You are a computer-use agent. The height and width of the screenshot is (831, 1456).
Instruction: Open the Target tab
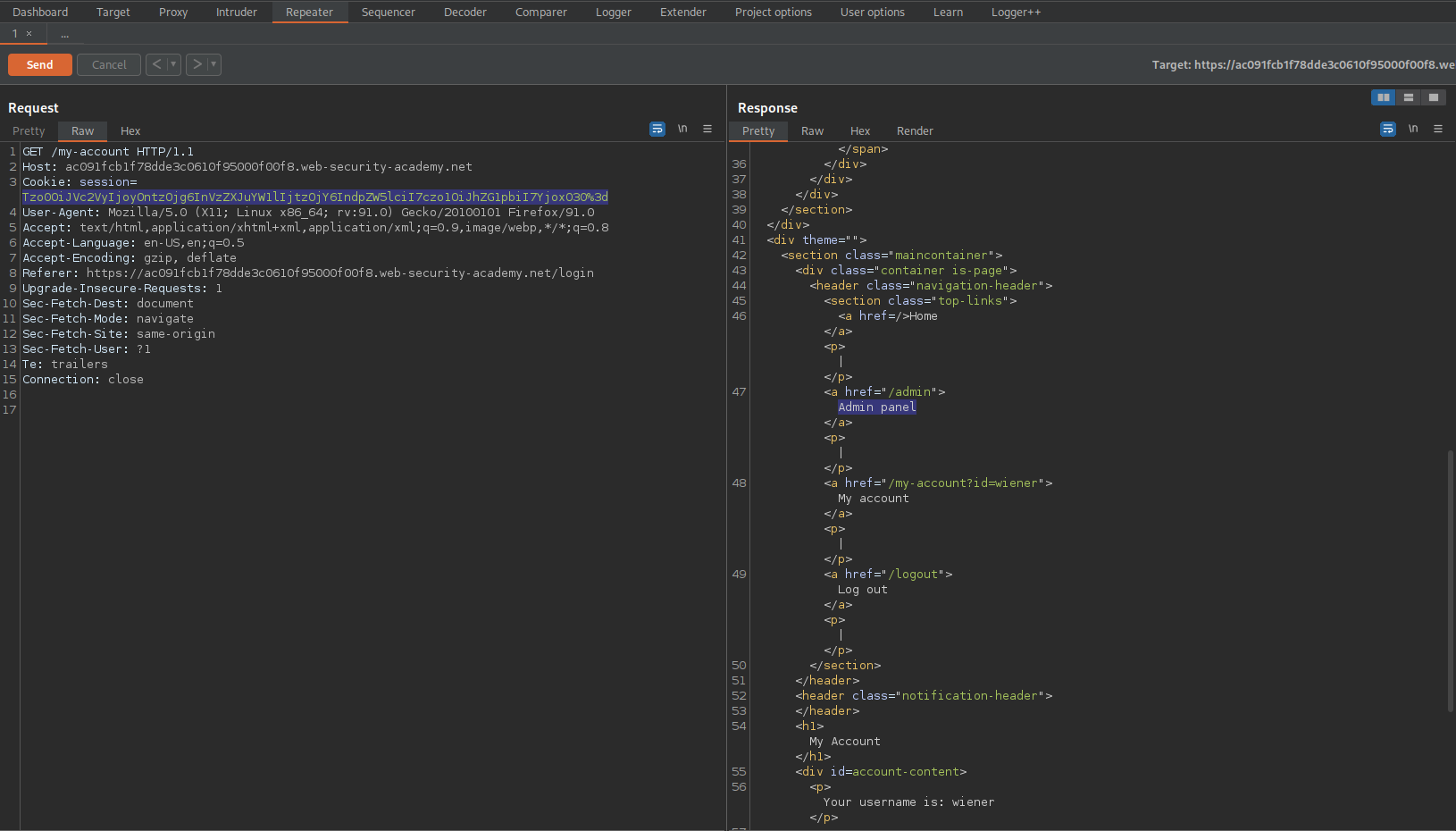point(113,12)
